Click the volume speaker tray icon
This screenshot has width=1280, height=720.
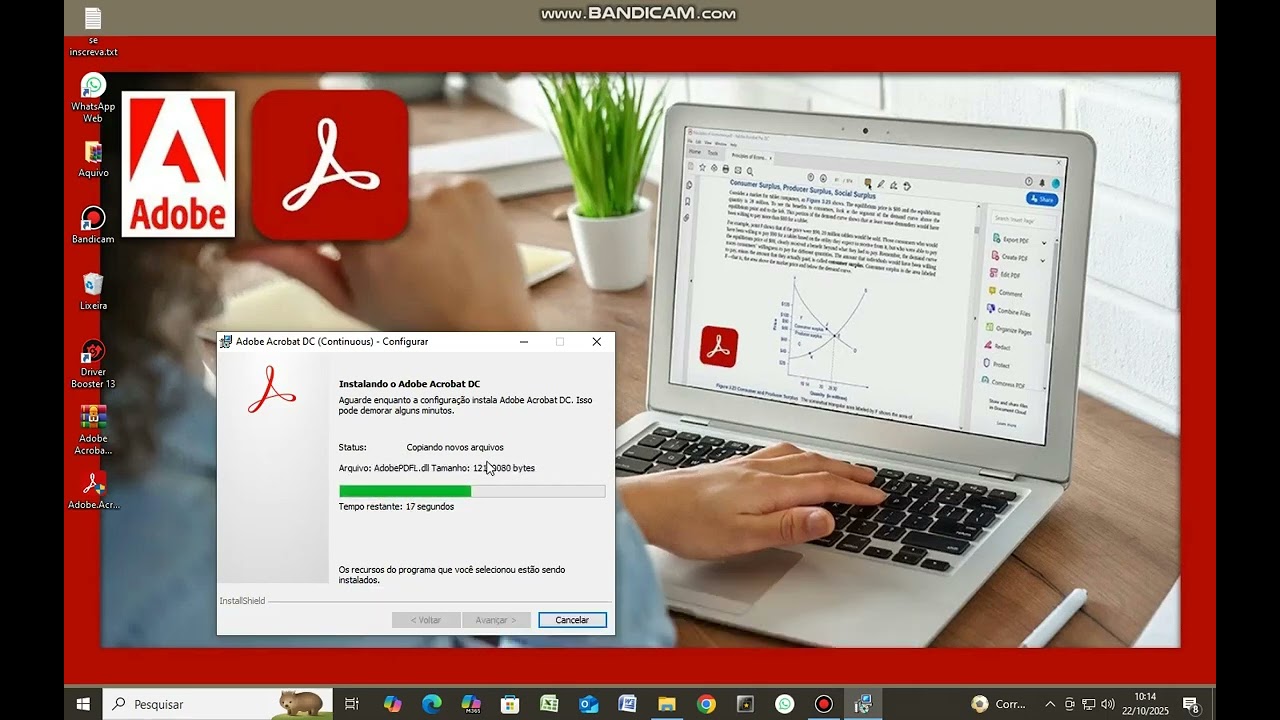[1109, 704]
